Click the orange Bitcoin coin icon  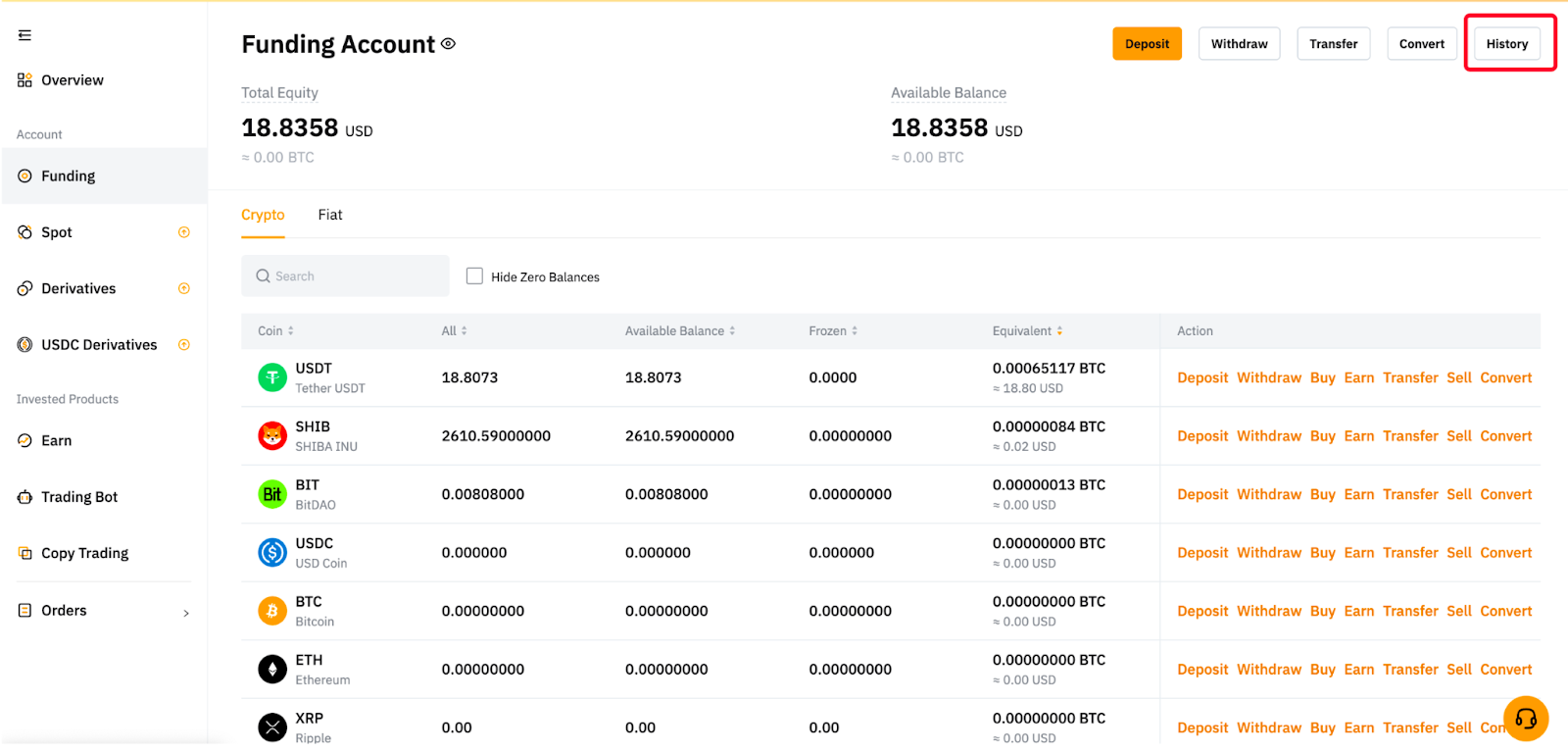[x=272, y=611]
